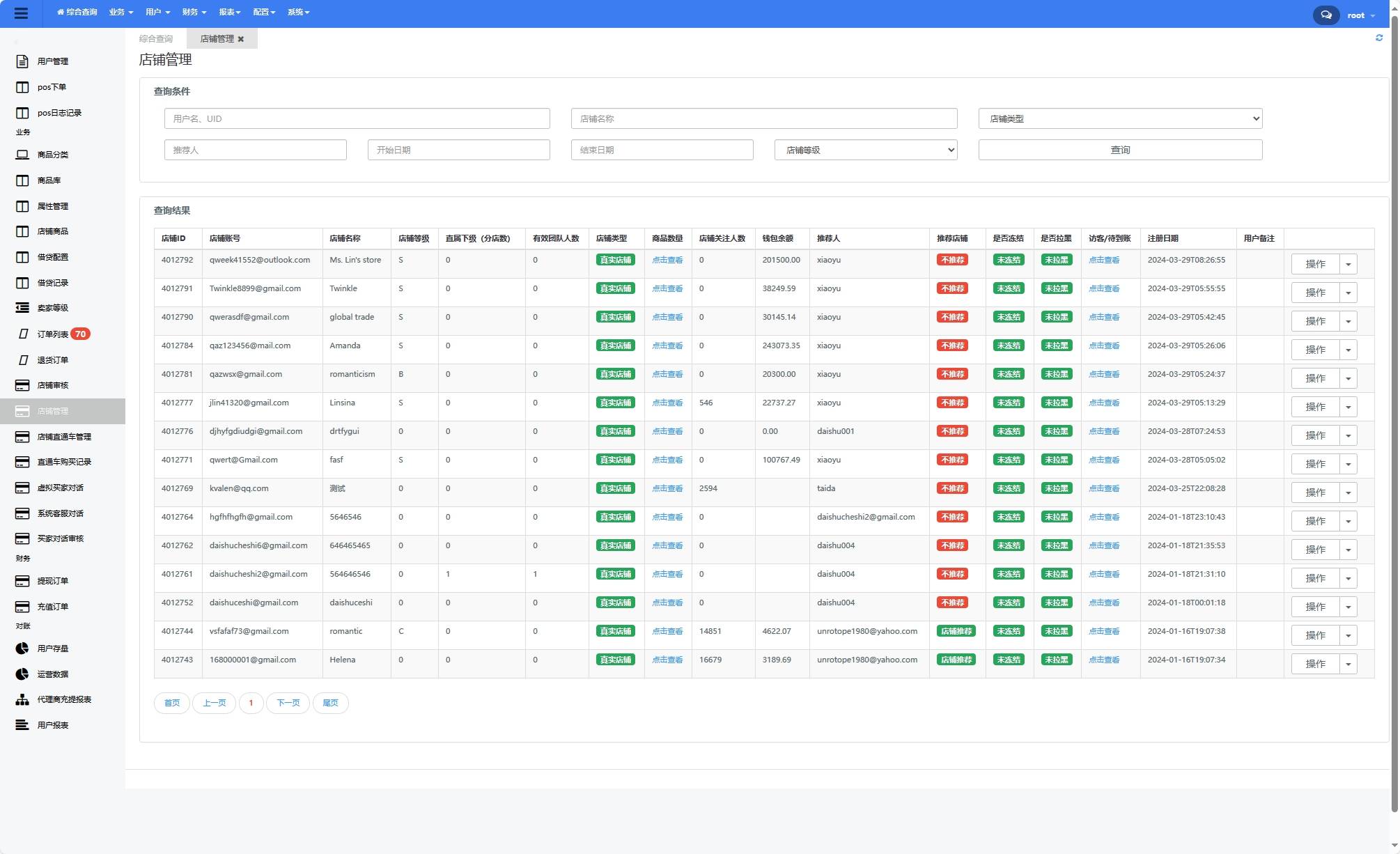Click the 订单列表 sidebar icon
This screenshot has width=1400, height=854.
coord(21,334)
